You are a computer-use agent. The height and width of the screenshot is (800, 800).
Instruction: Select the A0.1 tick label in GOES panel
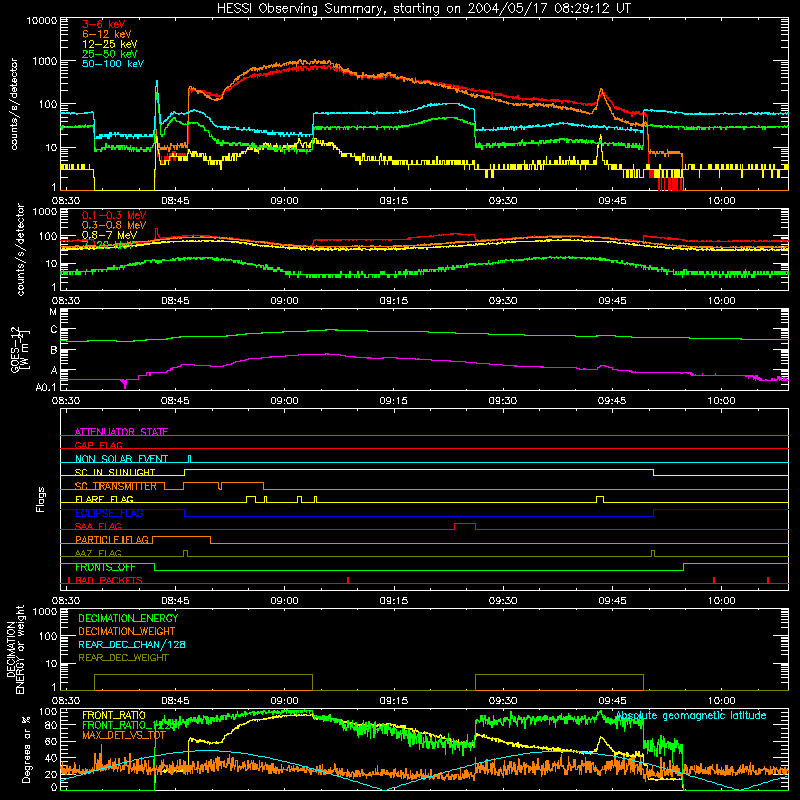click(46, 387)
